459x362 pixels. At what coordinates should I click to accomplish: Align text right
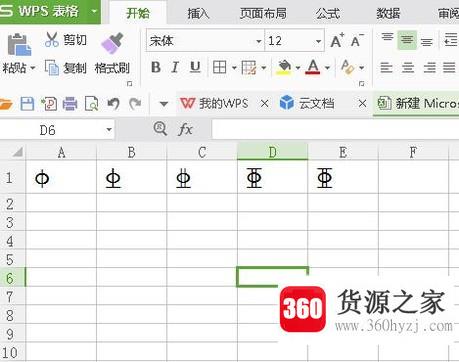(x=429, y=68)
